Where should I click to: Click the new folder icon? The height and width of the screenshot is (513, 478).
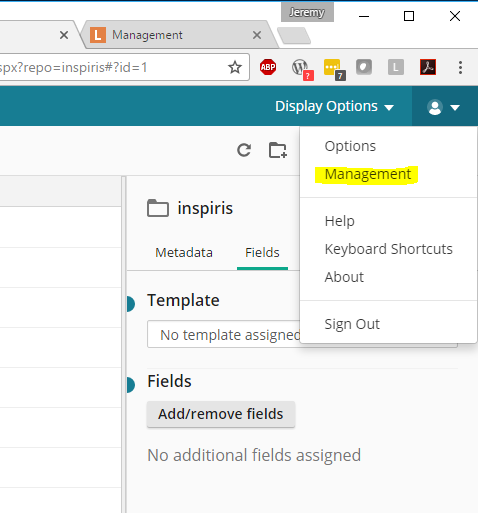(278, 150)
